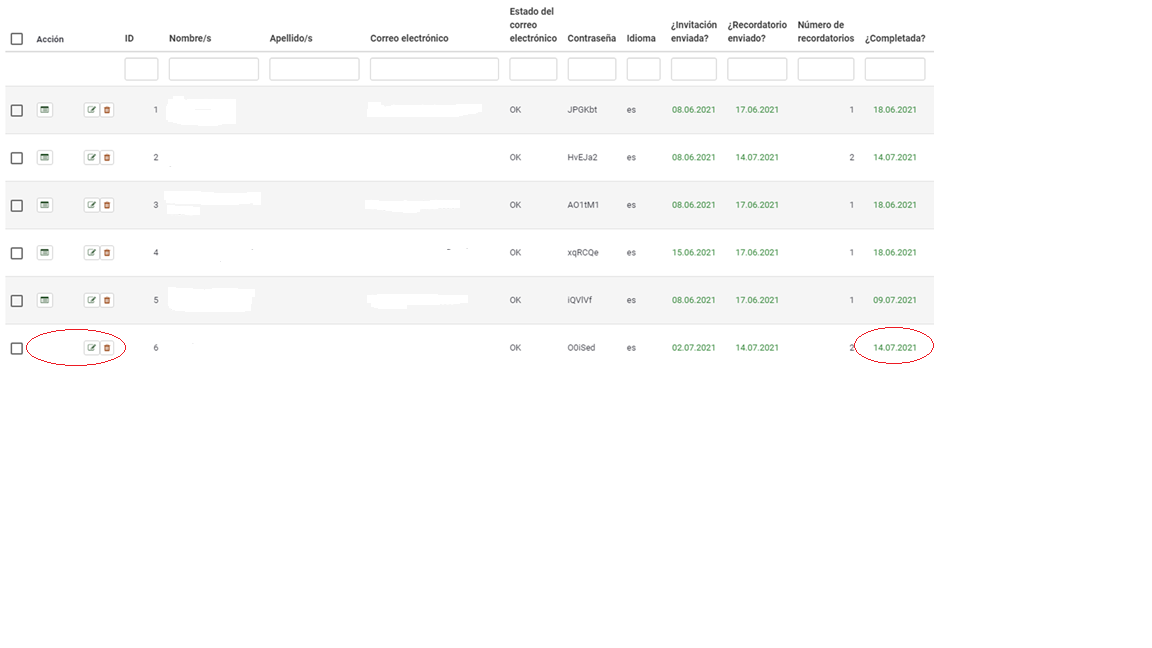Delete participant with ID 6
This screenshot has width=1152, height=648.
[107, 348]
